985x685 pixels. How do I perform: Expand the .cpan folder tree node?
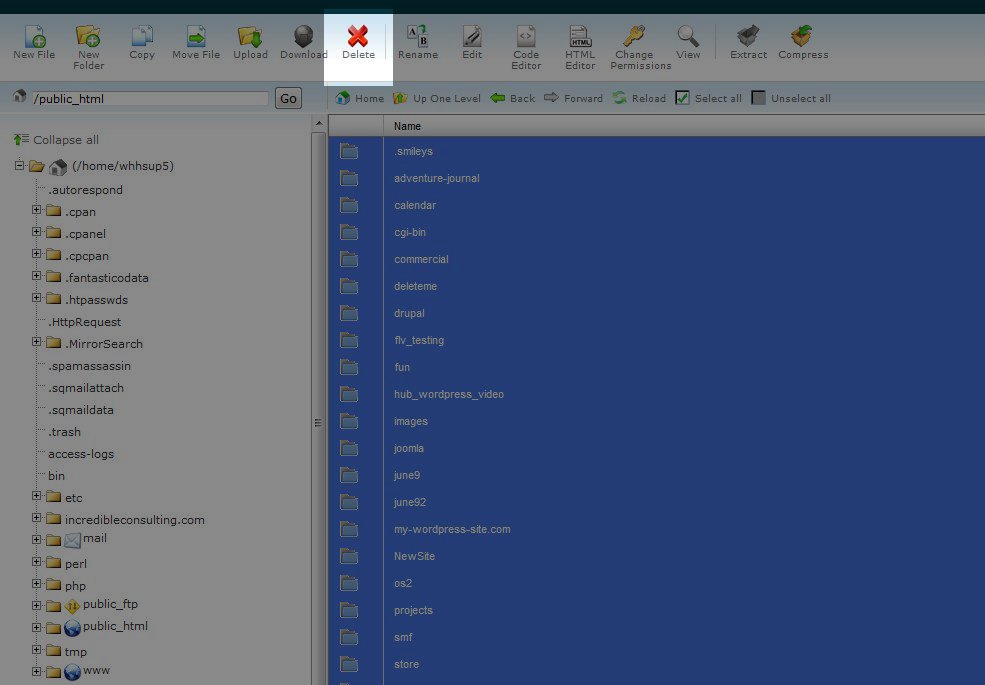[x=37, y=211]
